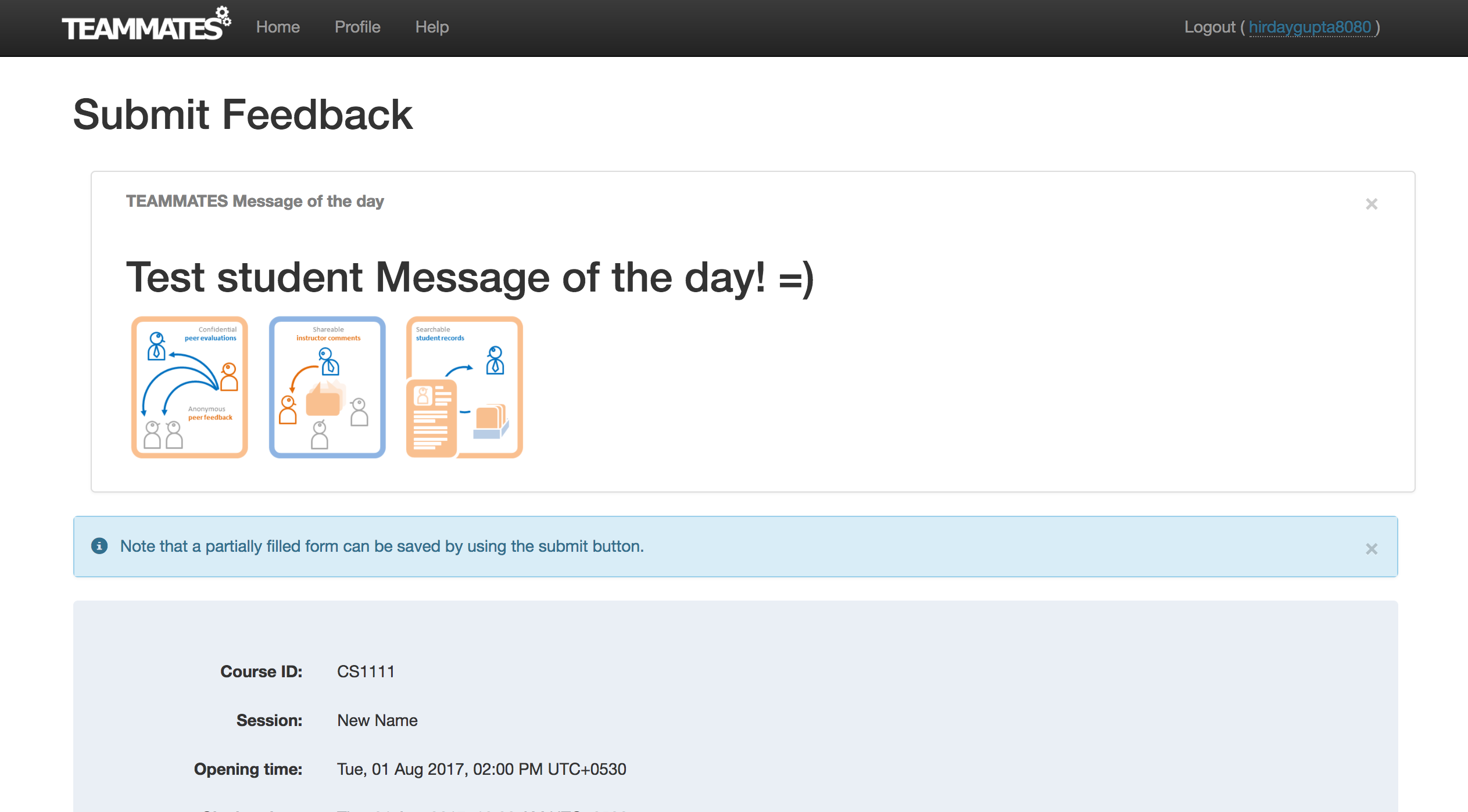Click the opening time value
Image resolution: width=1468 pixels, height=812 pixels.
(482, 769)
